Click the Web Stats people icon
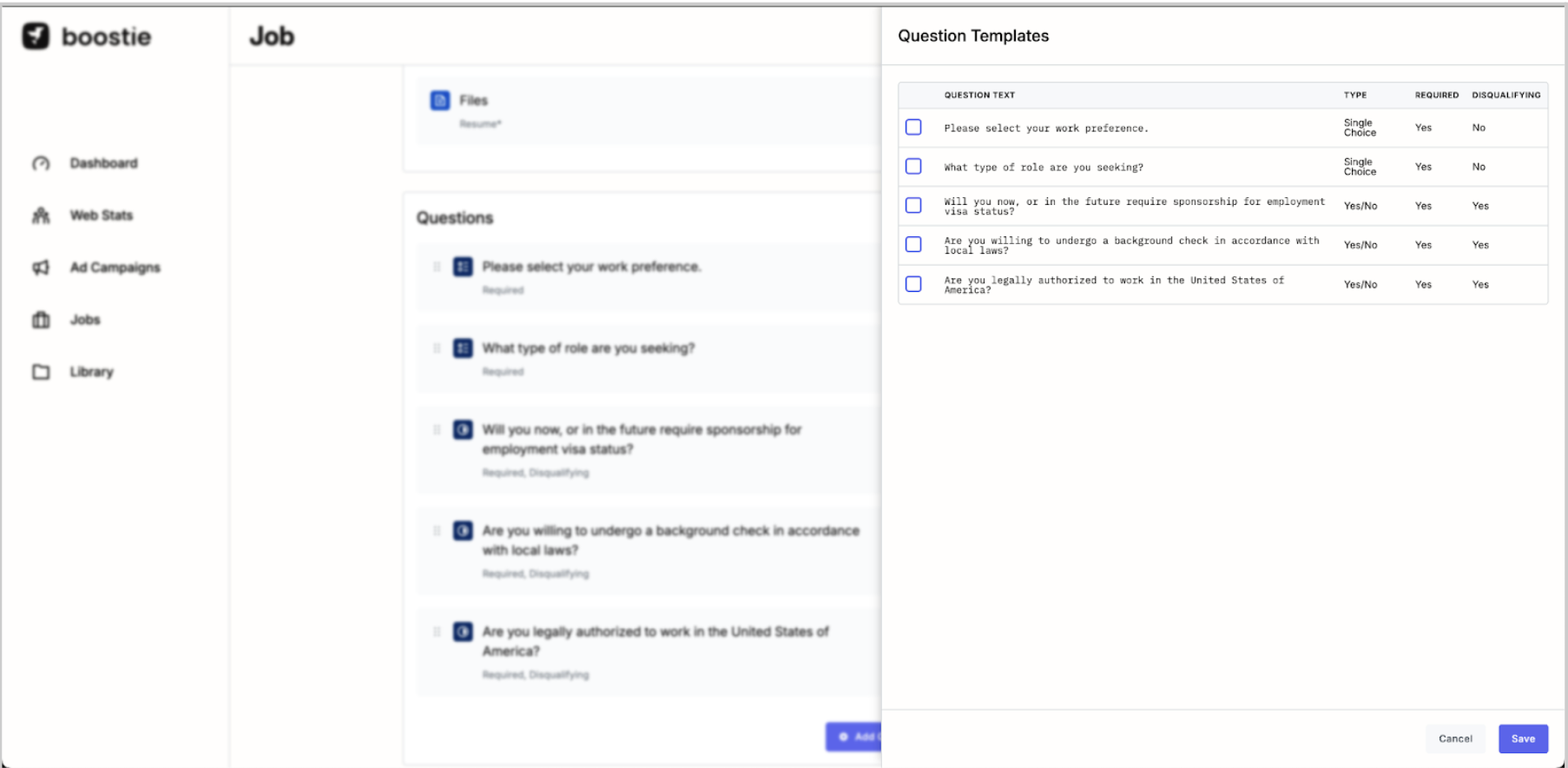This screenshot has height=768, width=1568. (x=41, y=215)
